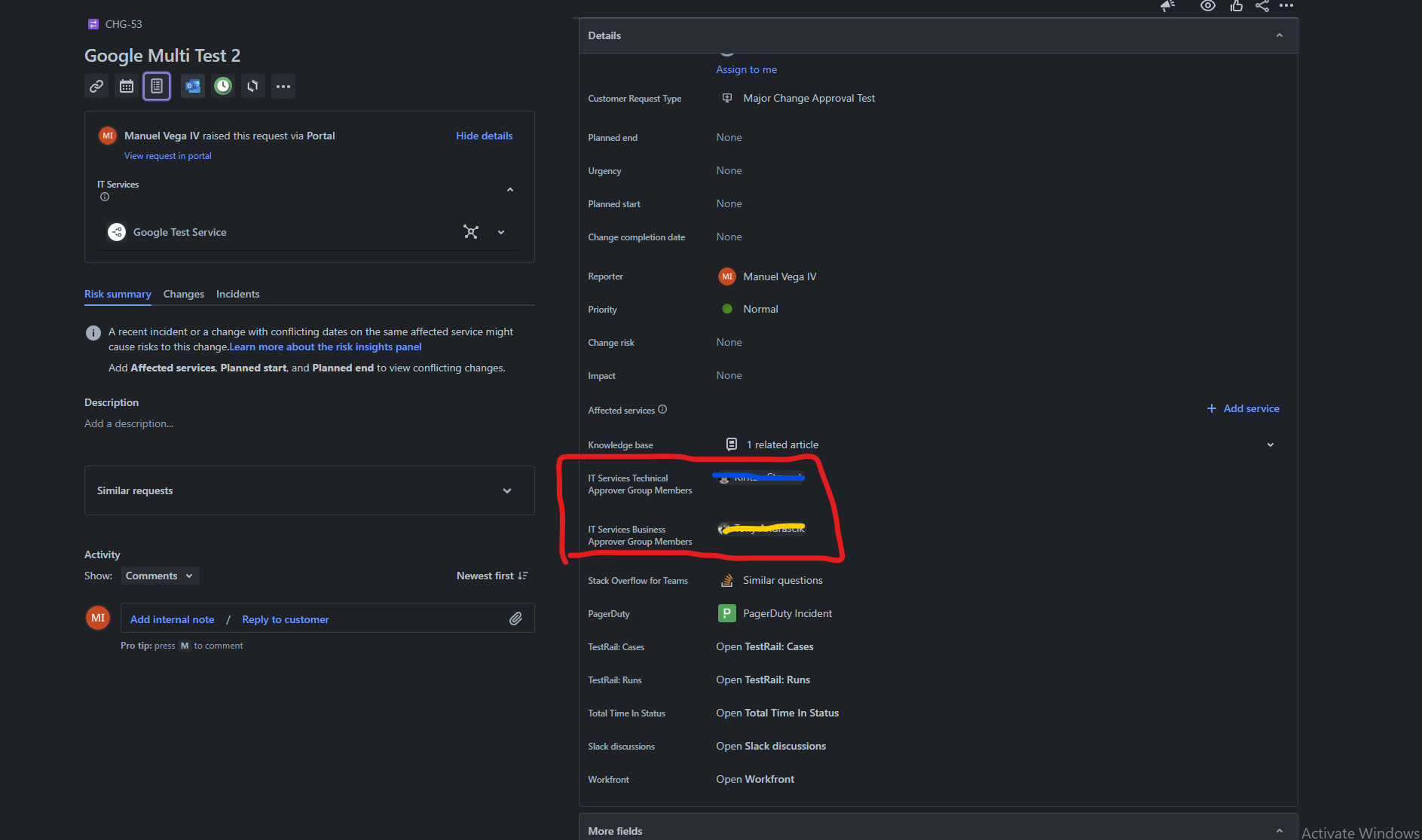
Task: Expand the Google Test Service chevron
Action: 501,232
